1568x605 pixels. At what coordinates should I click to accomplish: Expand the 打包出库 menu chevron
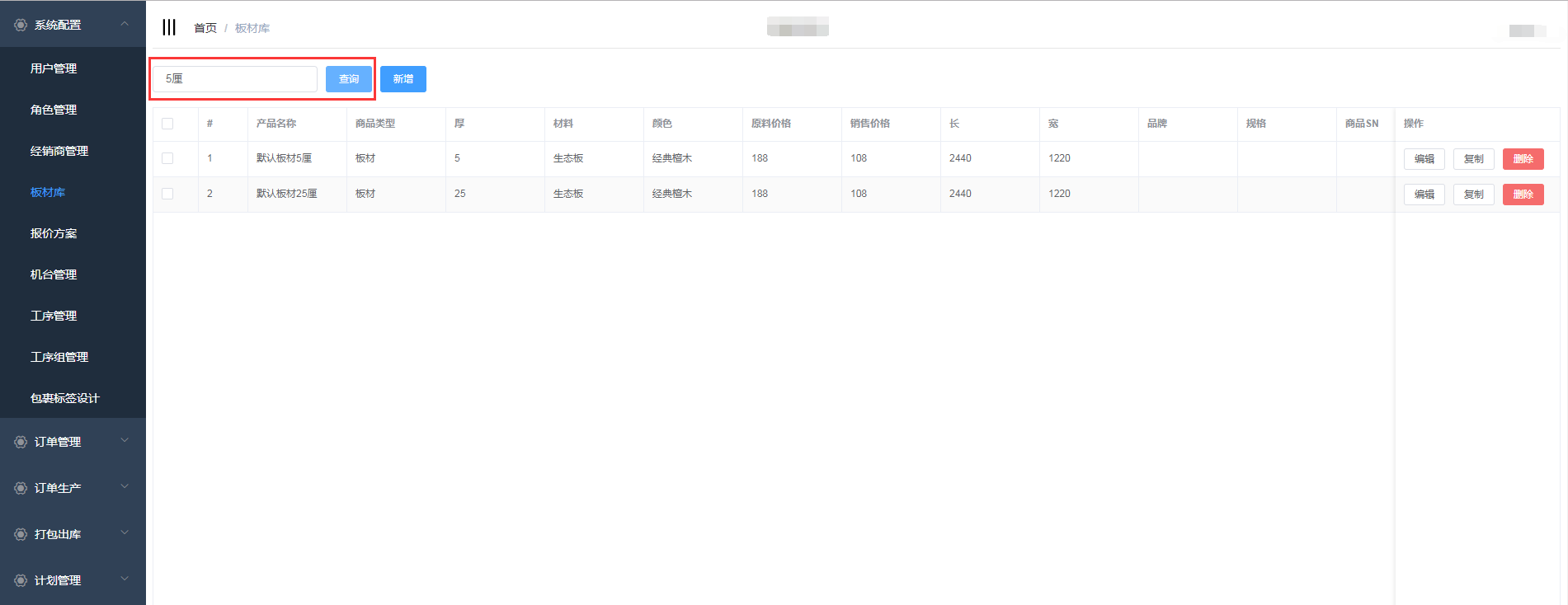[125, 533]
